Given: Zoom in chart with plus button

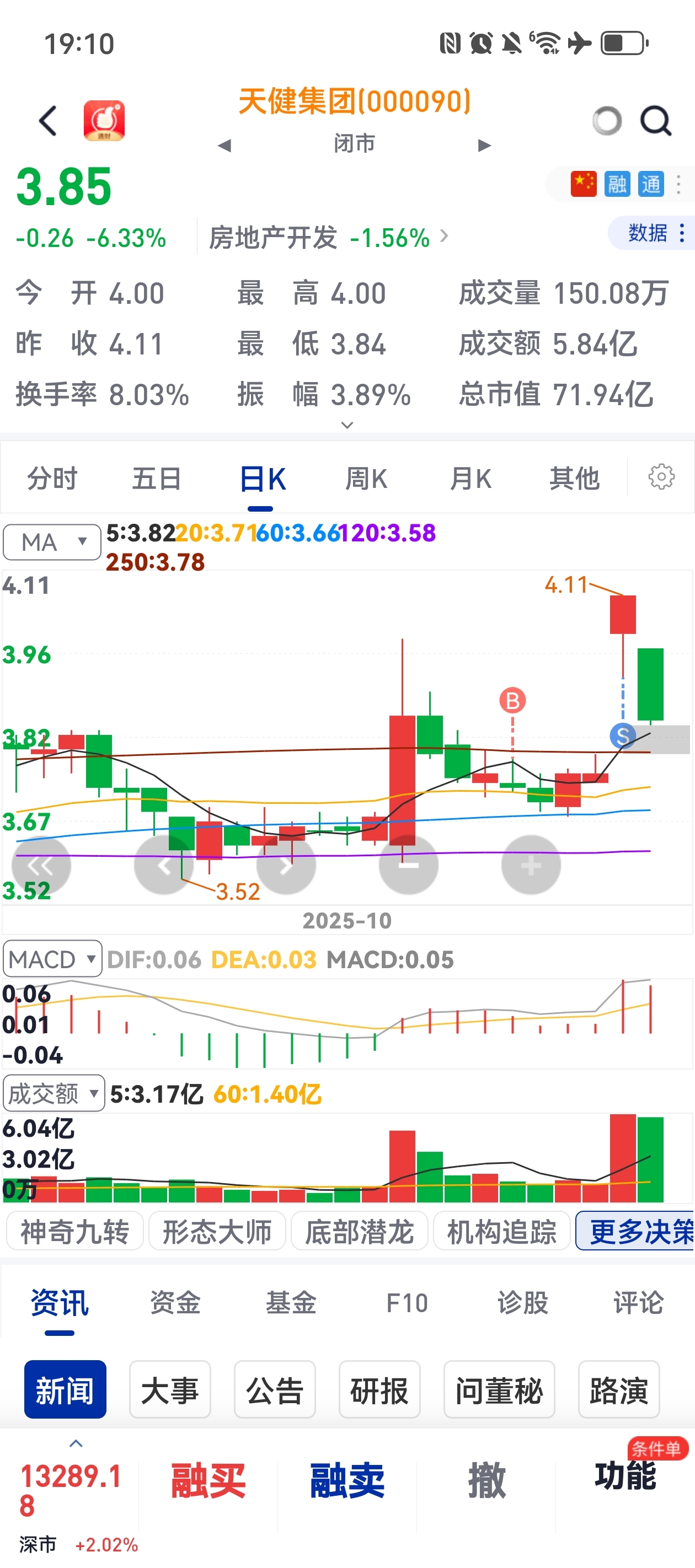Looking at the screenshot, I should (531, 865).
